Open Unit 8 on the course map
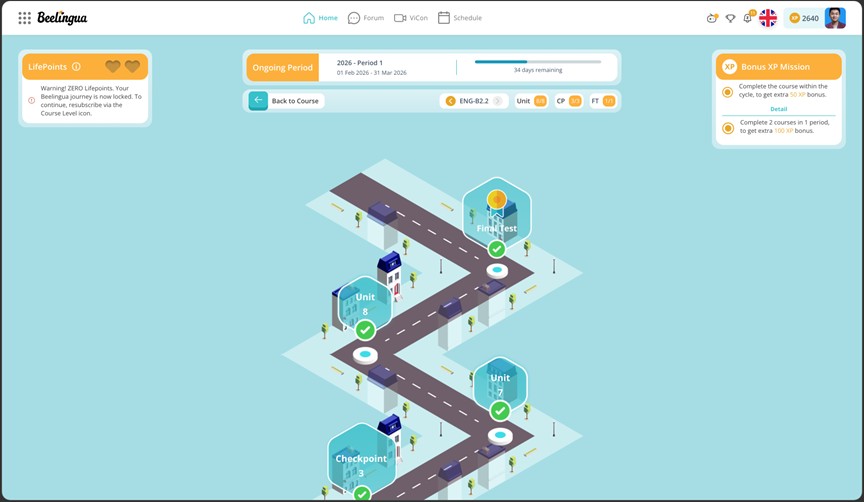 coord(365,303)
